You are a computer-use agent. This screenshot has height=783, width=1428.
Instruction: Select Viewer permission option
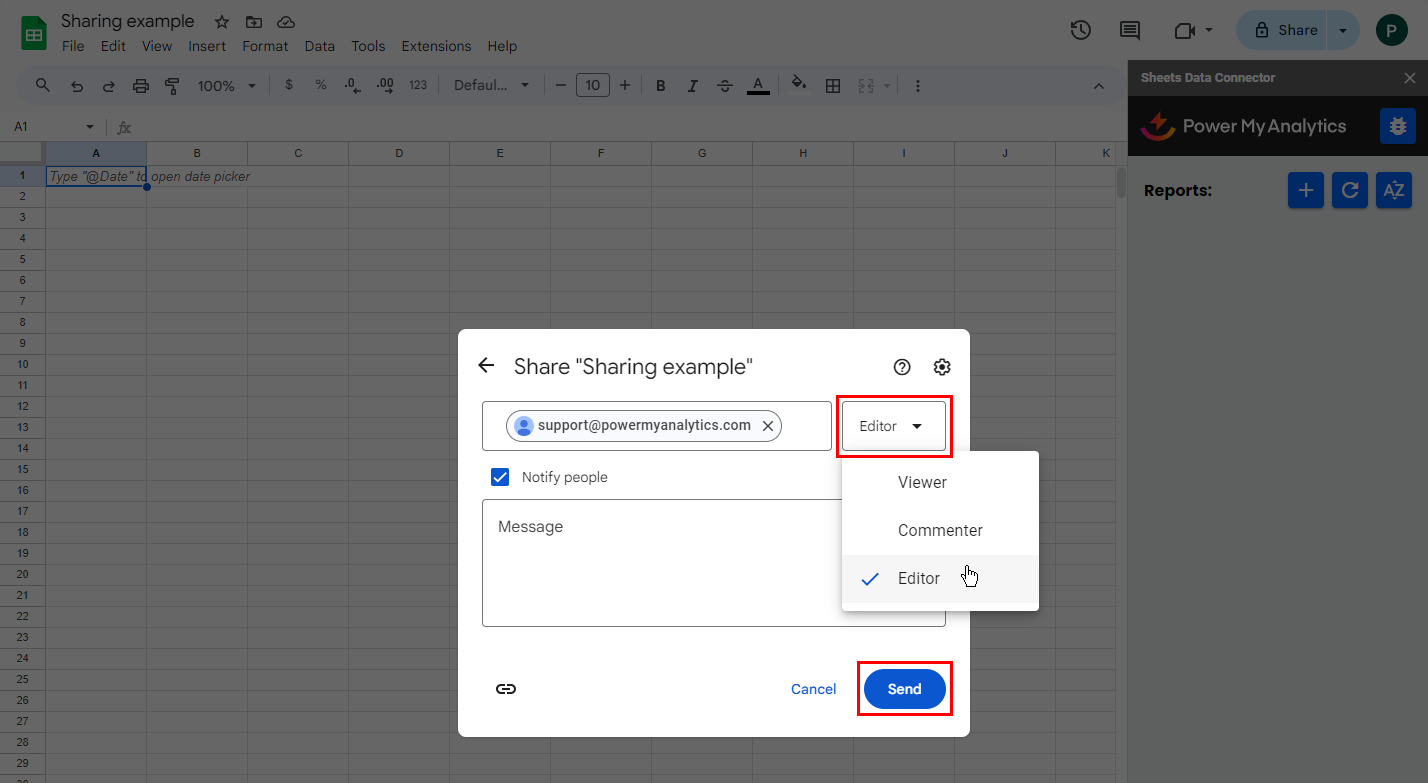tap(922, 482)
